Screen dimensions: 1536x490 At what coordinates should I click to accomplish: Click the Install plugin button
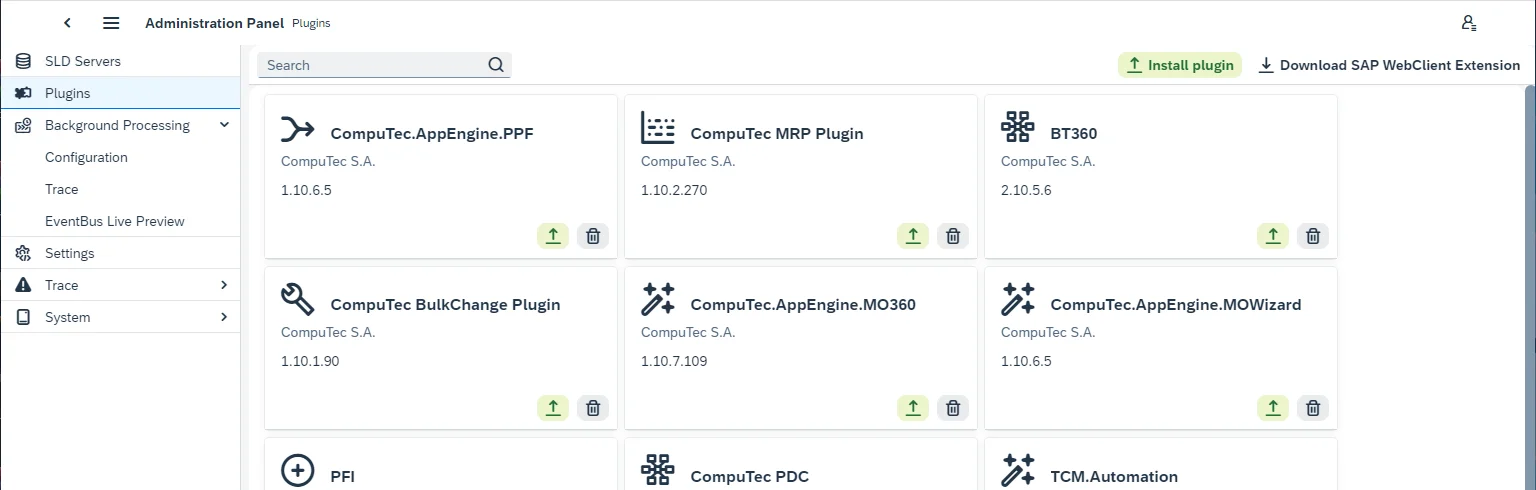[x=1179, y=65]
